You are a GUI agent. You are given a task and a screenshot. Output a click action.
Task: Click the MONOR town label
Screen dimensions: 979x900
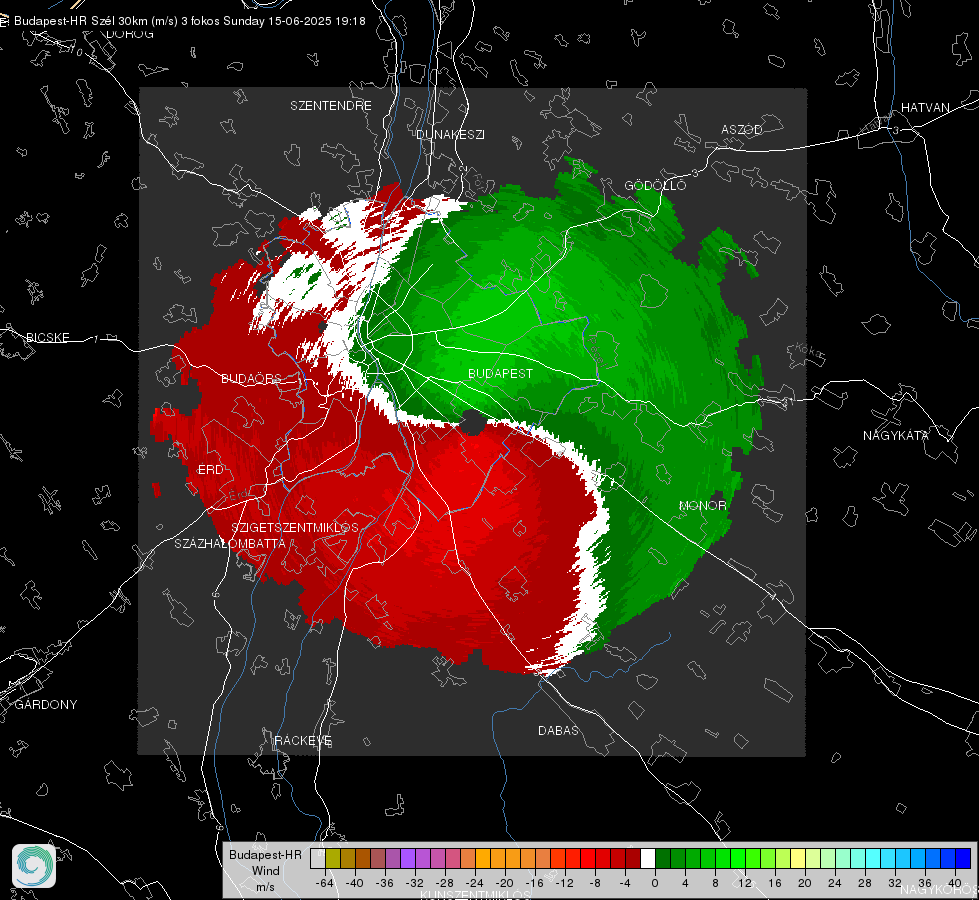tap(702, 505)
